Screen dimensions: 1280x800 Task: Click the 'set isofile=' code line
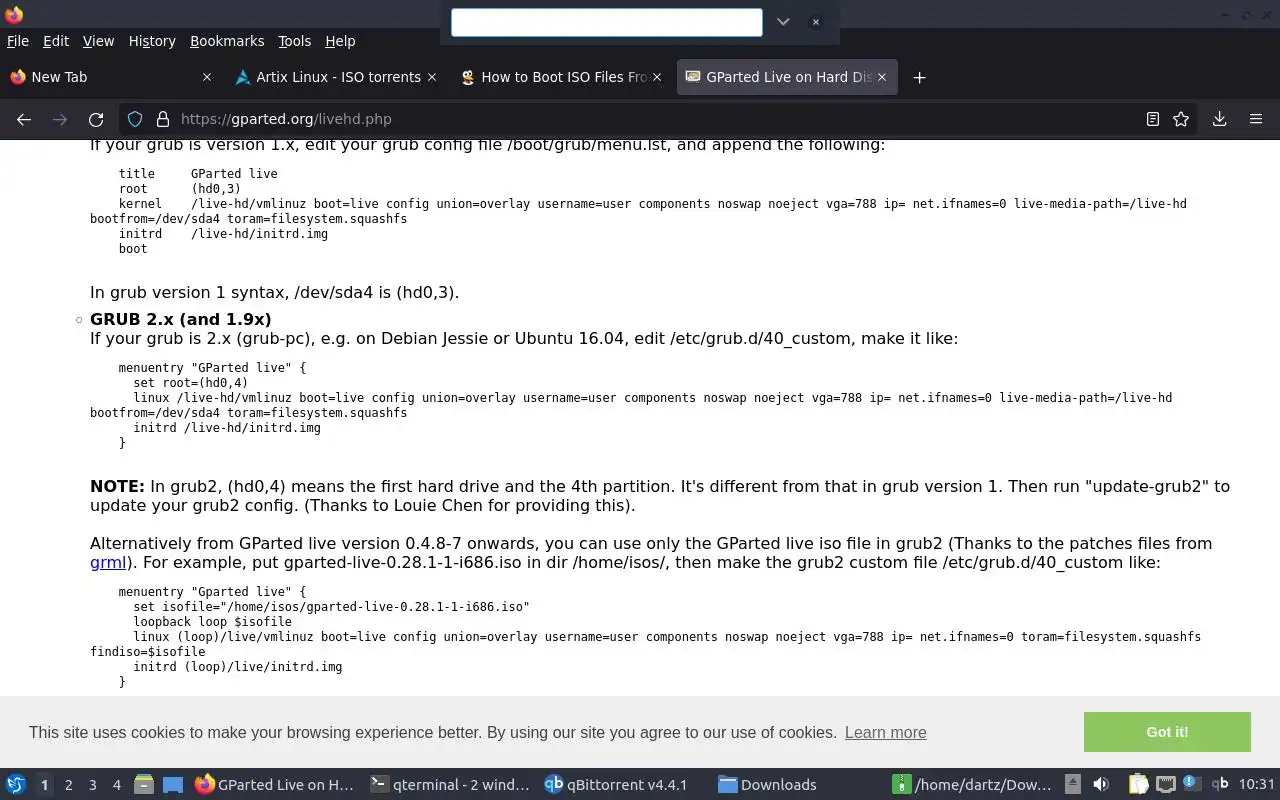[331, 607]
